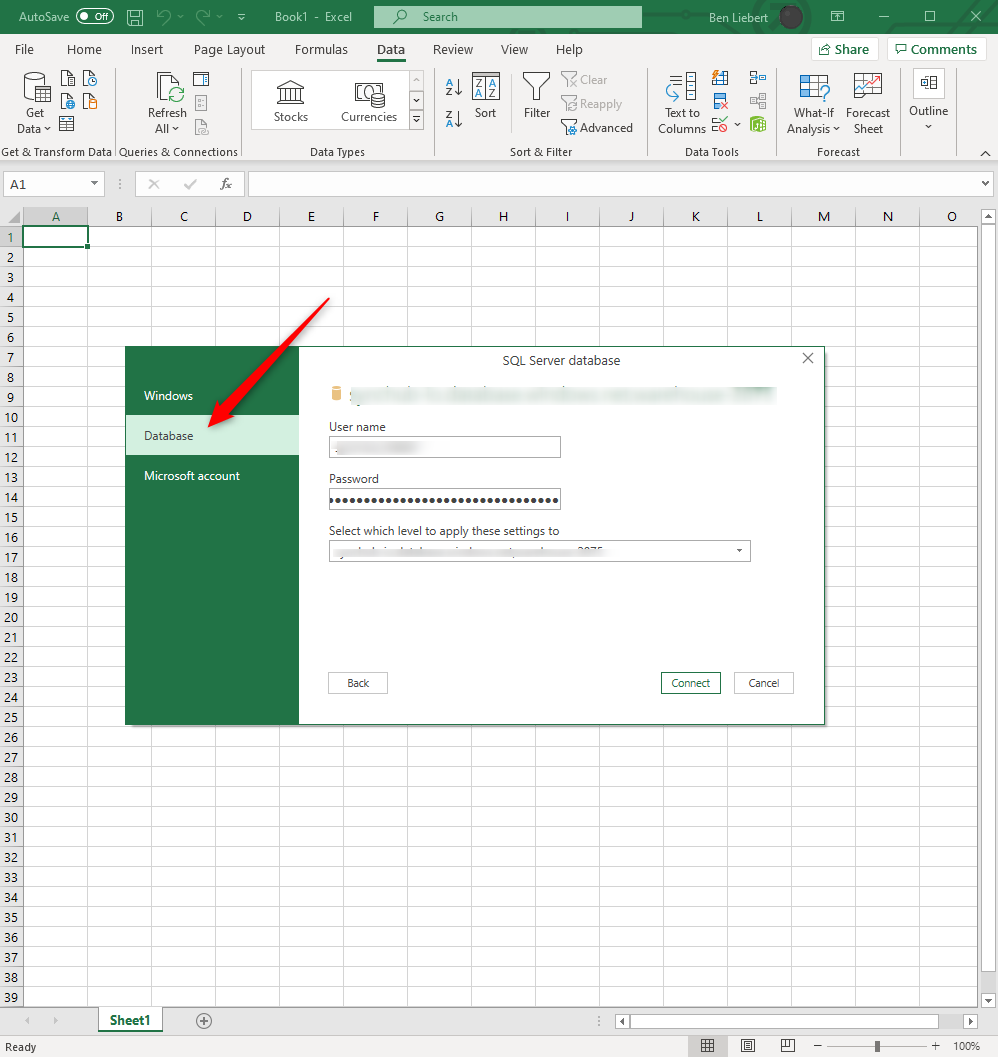Click the User name input field
This screenshot has width=998, height=1057.
pyautogui.click(x=445, y=447)
